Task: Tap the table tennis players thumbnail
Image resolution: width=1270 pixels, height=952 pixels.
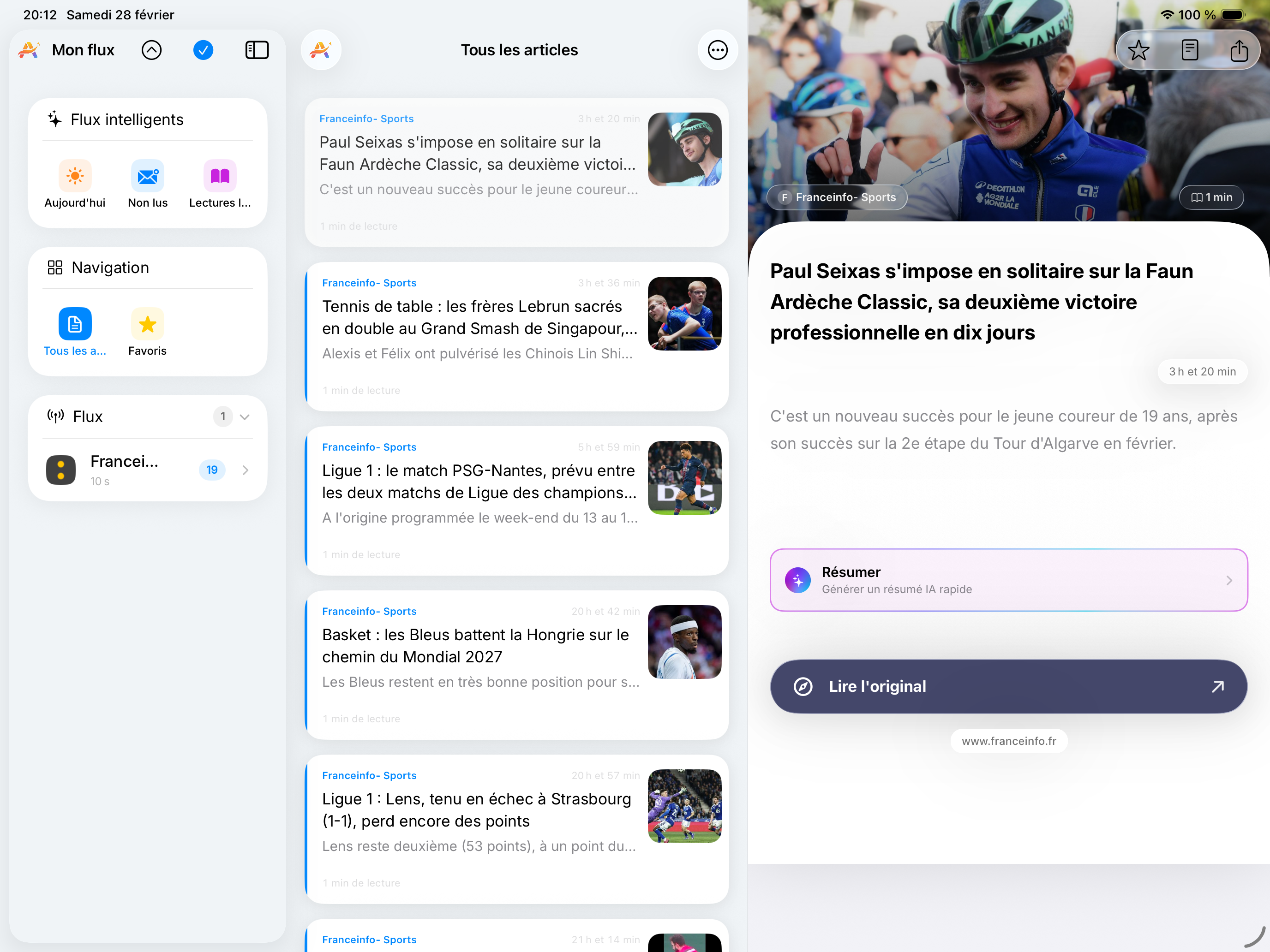Action: click(684, 313)
